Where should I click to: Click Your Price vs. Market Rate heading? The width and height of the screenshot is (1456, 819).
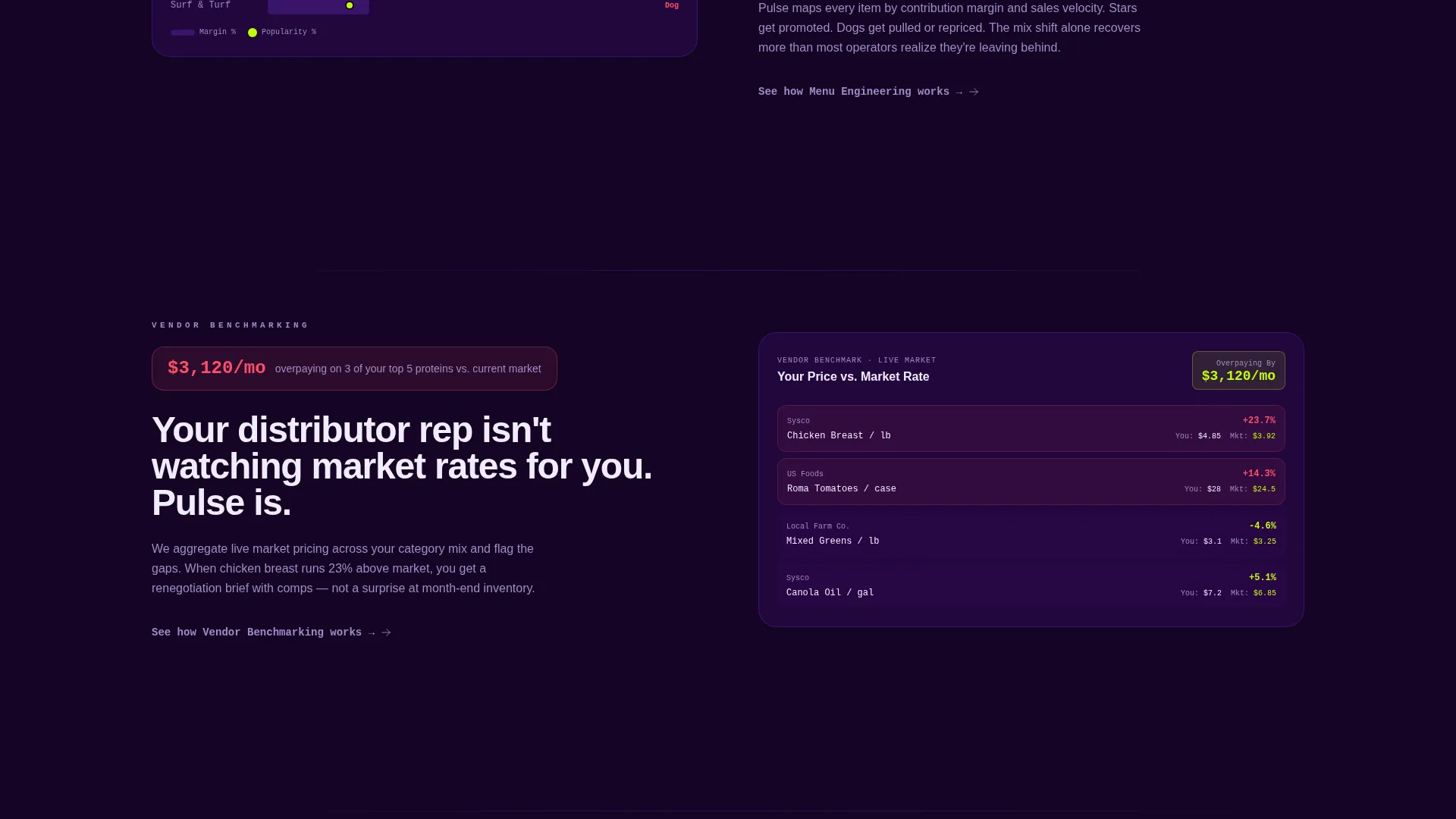pos(853,377)
